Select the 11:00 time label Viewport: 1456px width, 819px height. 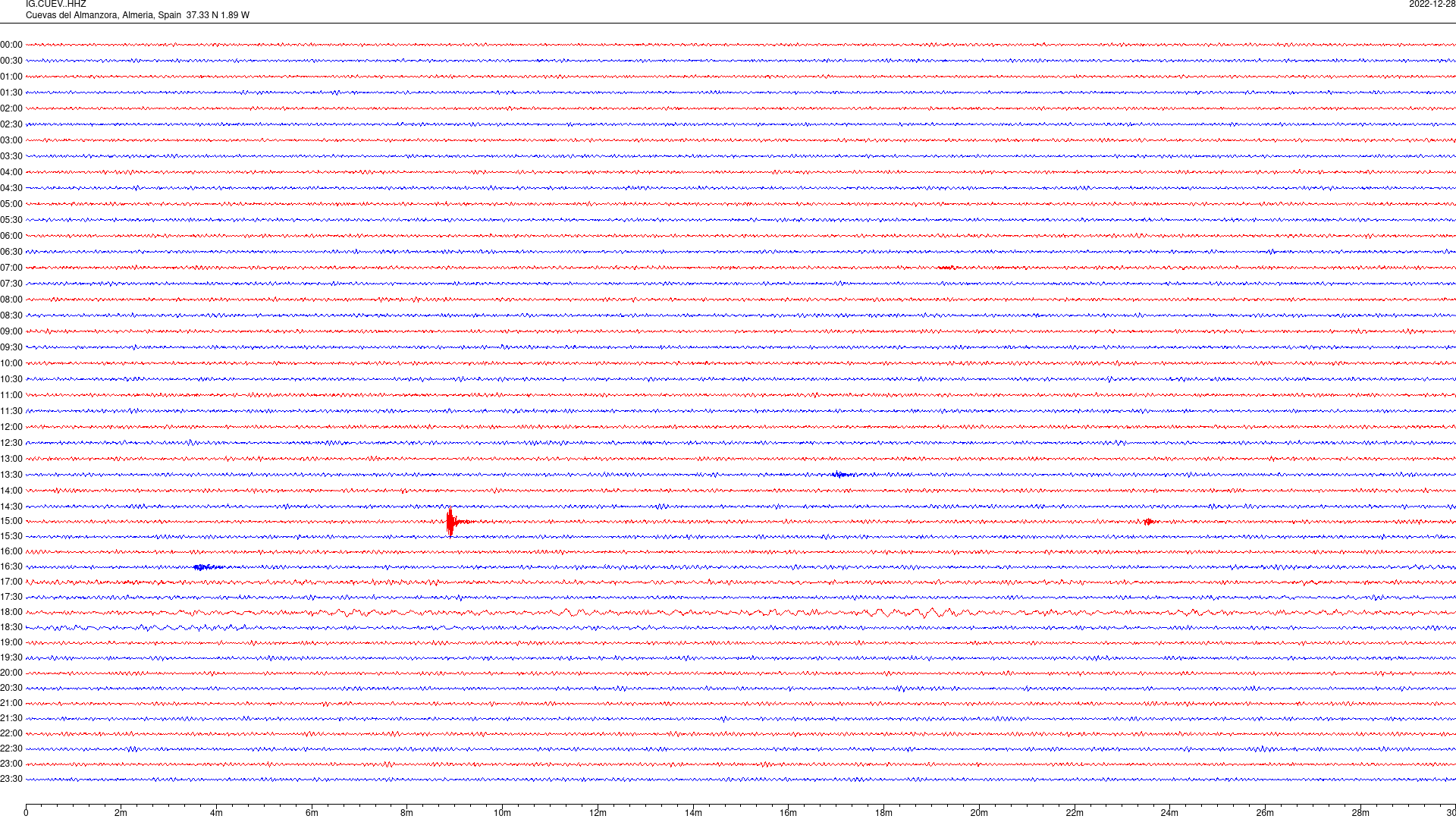tap(11, 395)
